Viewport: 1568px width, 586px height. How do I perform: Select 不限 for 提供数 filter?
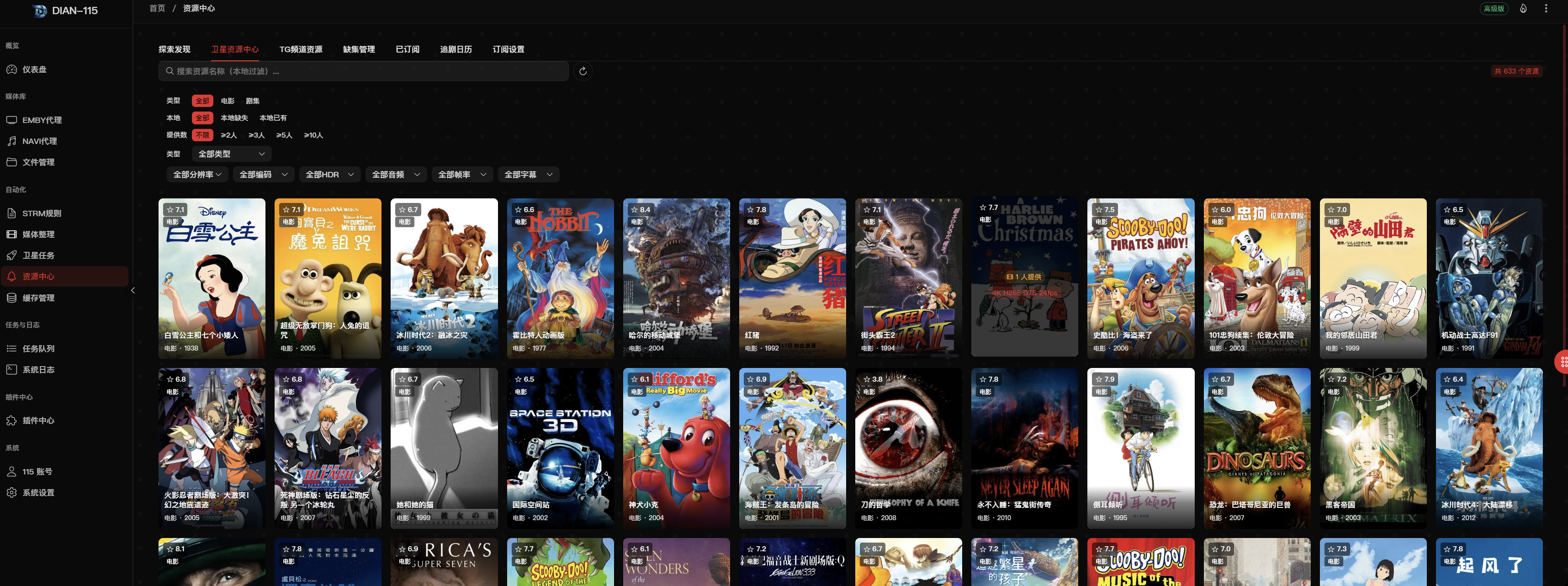(202, 135)
